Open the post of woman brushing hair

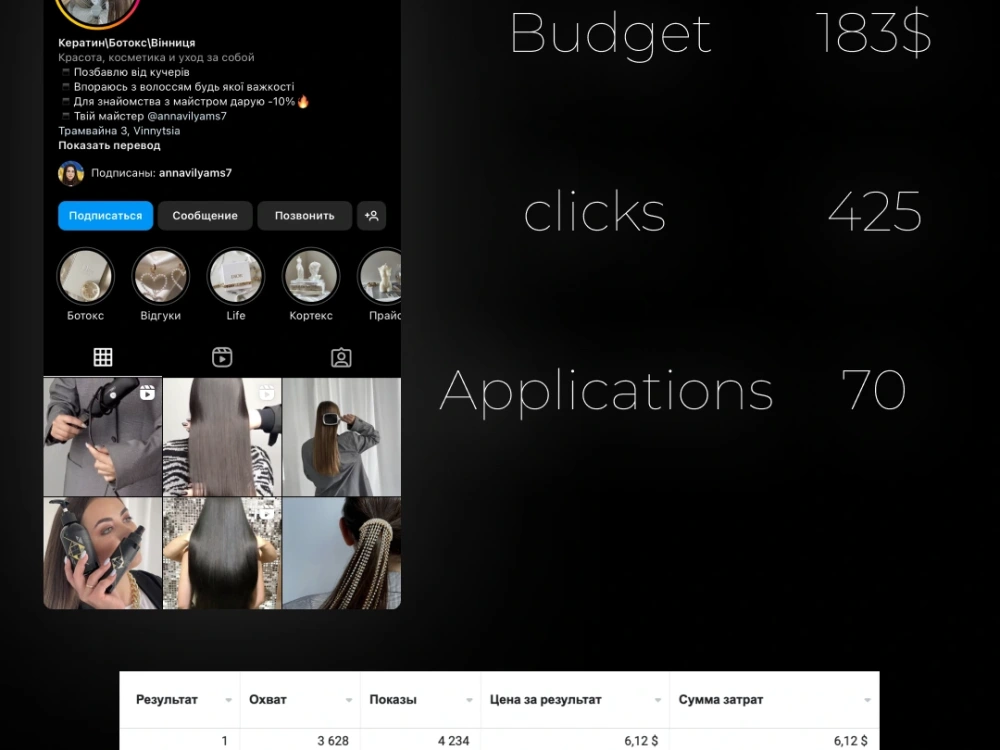point(342,436)
